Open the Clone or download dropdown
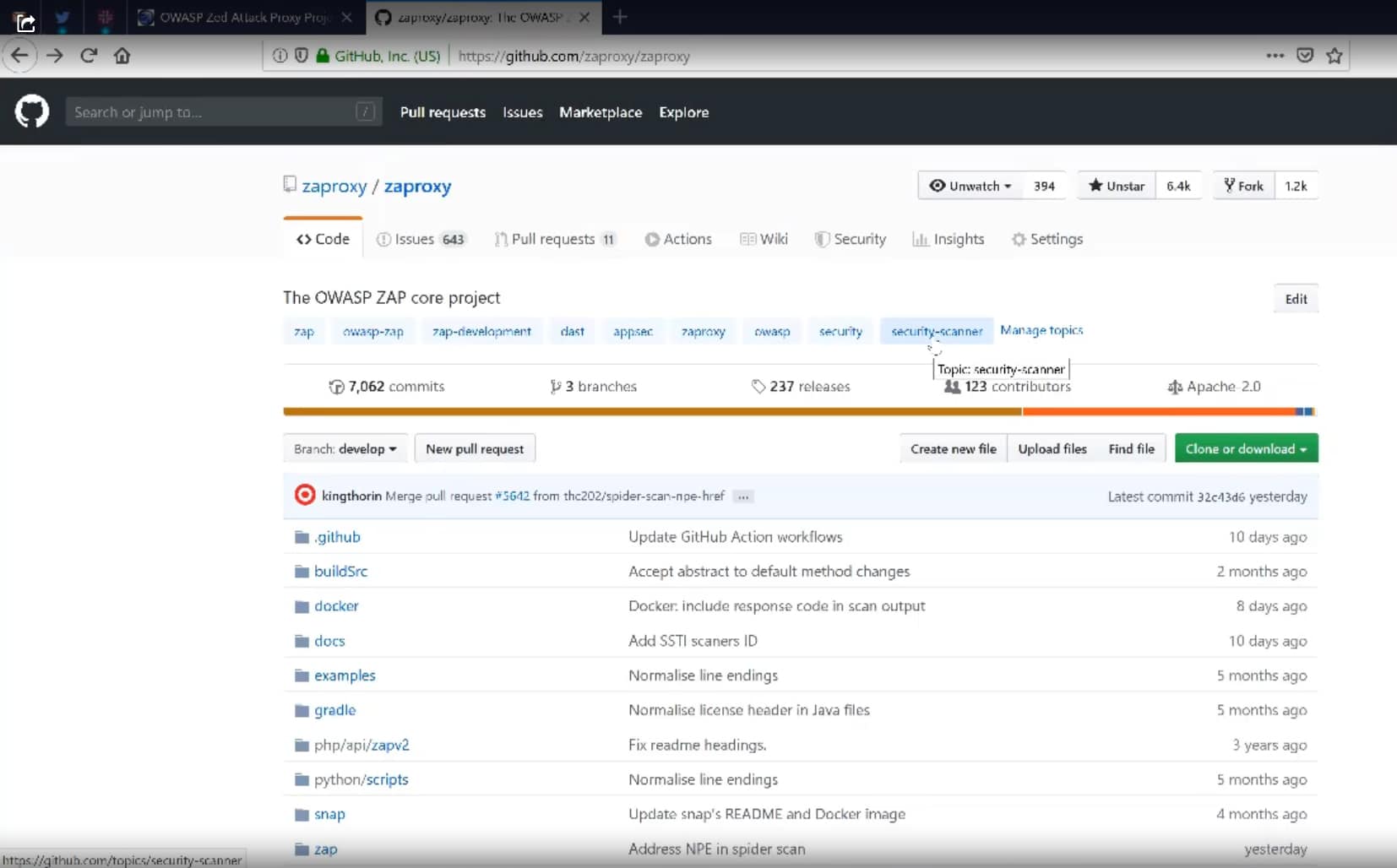This screenshot has width=1397, height=868. [x=1246, y=448]
